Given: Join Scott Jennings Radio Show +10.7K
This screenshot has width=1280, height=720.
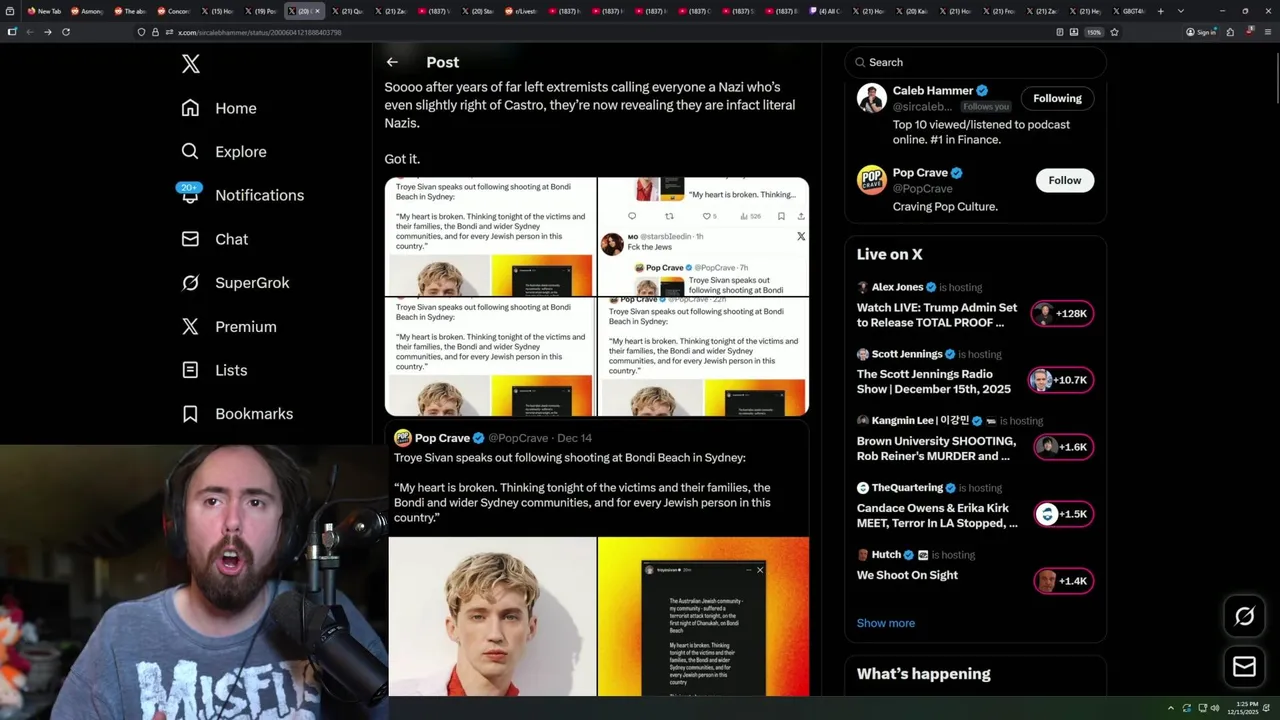Looking at the screenshot, I should (x=1062, y=380).
